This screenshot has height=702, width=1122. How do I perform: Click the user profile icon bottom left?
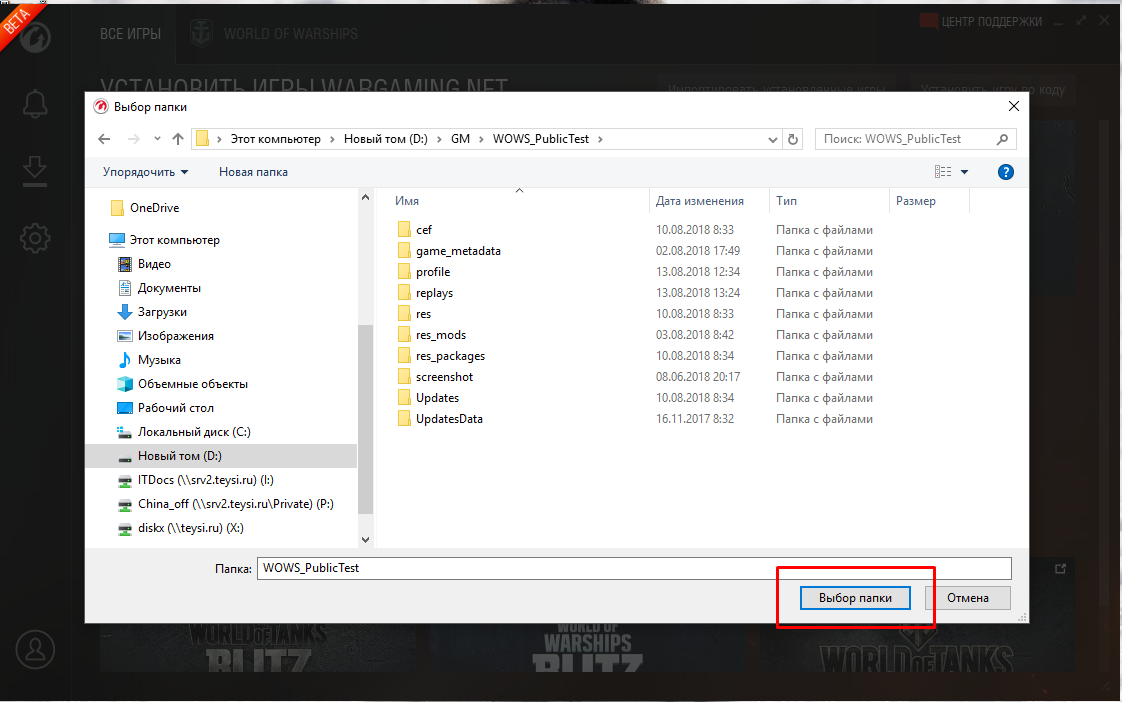[x=35, y=649]
